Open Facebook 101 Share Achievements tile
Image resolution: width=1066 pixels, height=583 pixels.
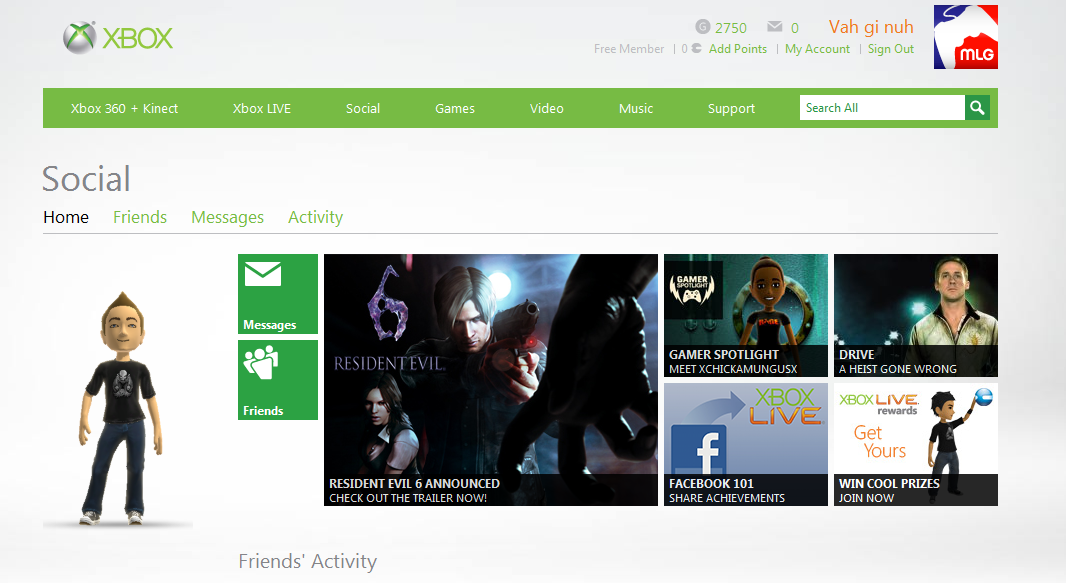(x=746, y=444)
